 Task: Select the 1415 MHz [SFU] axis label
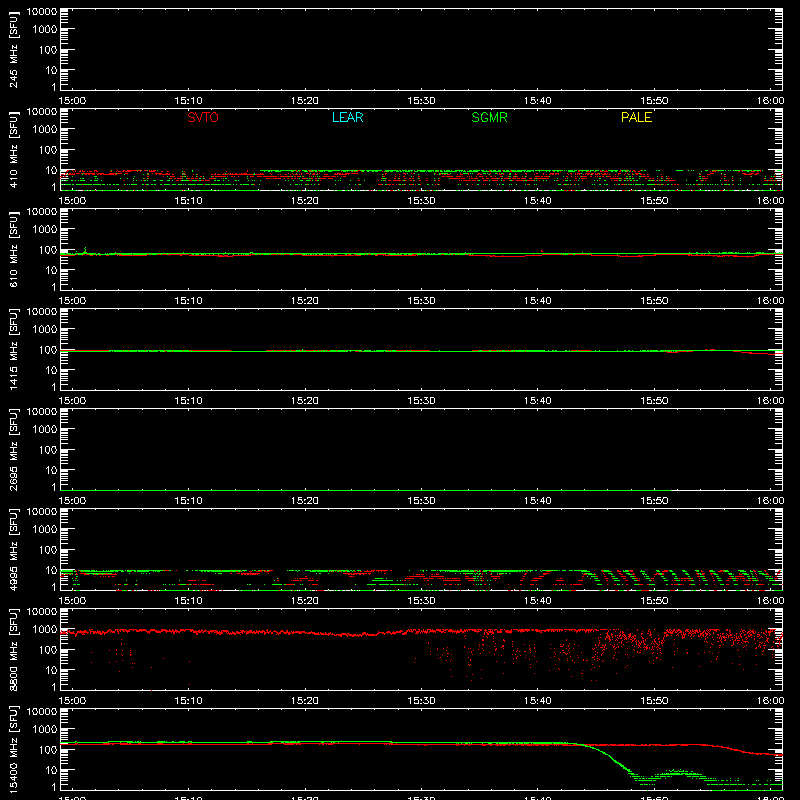[13, 349]
